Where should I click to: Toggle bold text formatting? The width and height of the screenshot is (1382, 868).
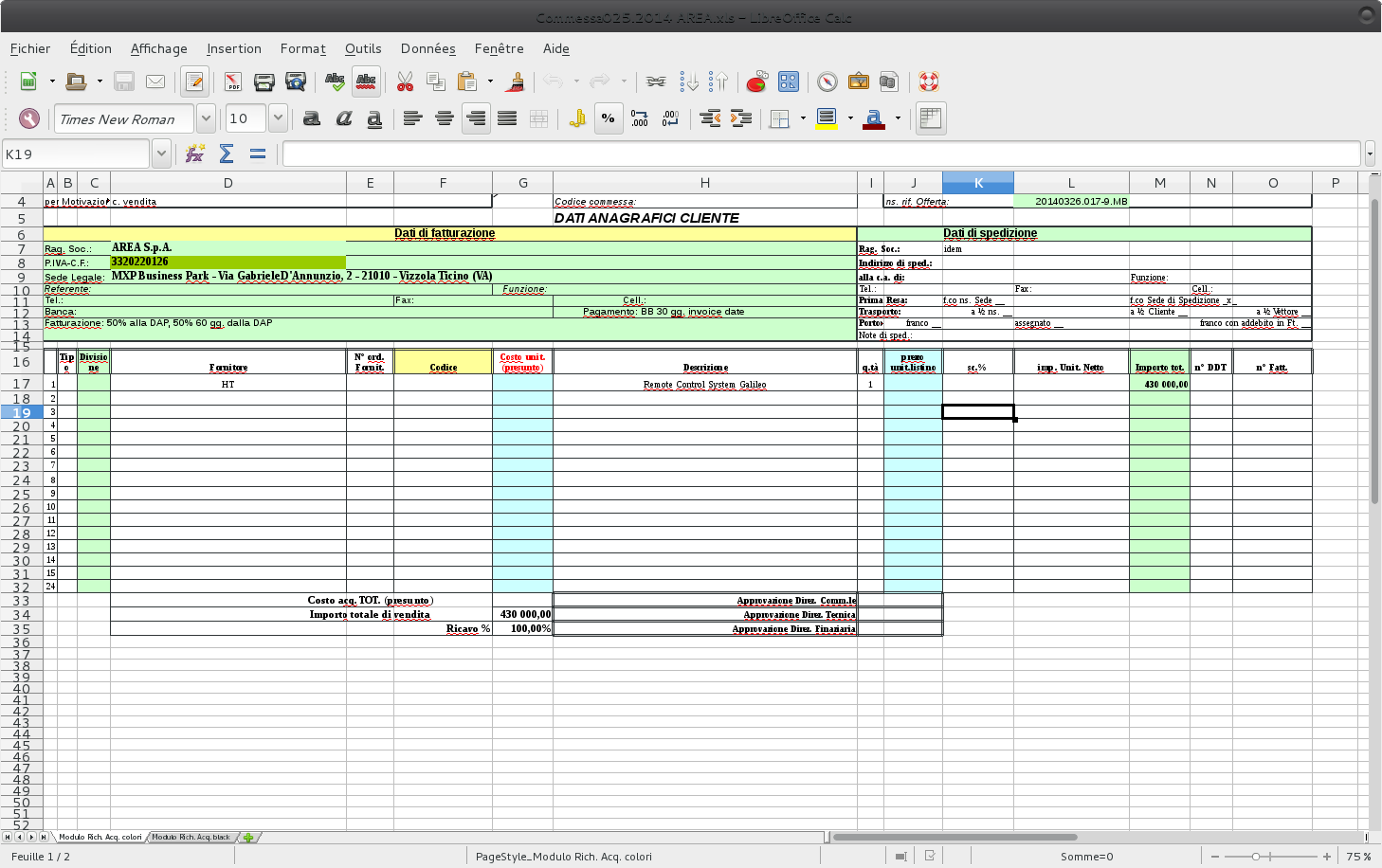pos(311,118)
